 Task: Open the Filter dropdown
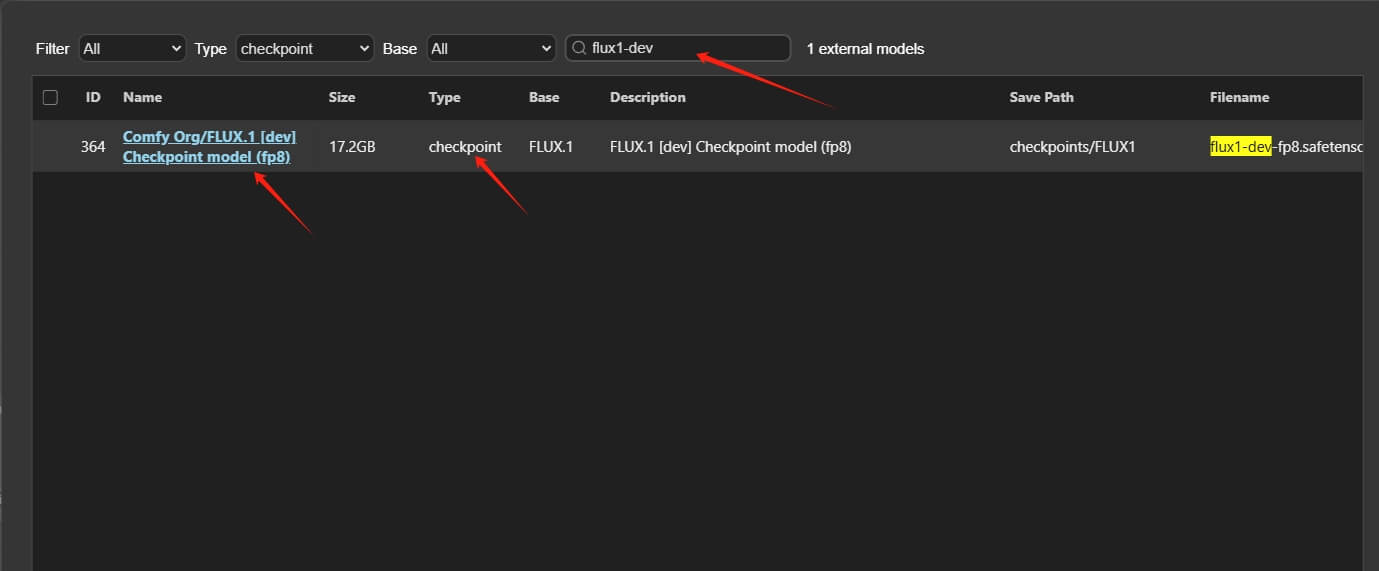[x=132, y=48]
